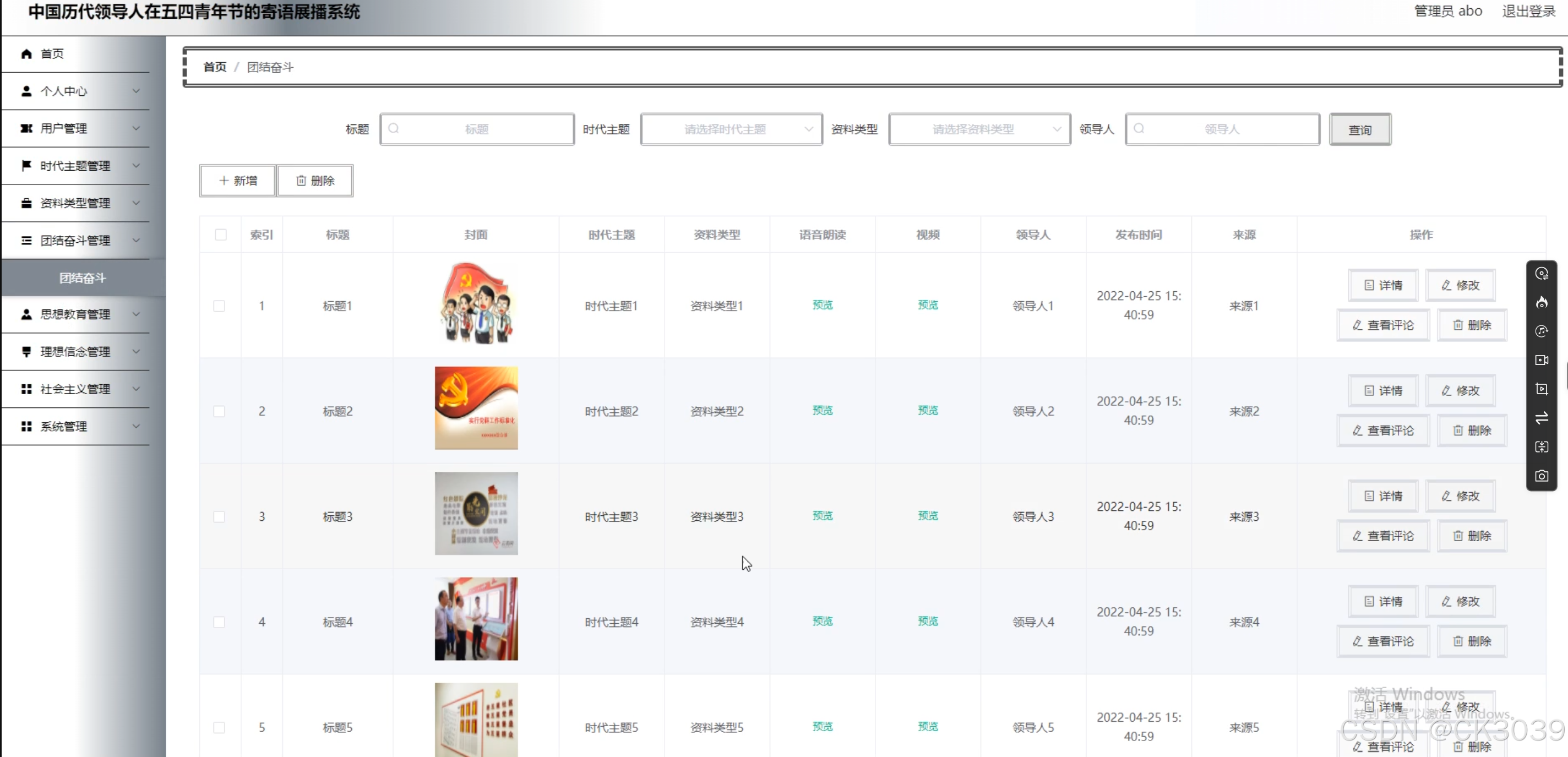
Task: Click the search icon in 标题 field
Action: (x=394, y=129)
